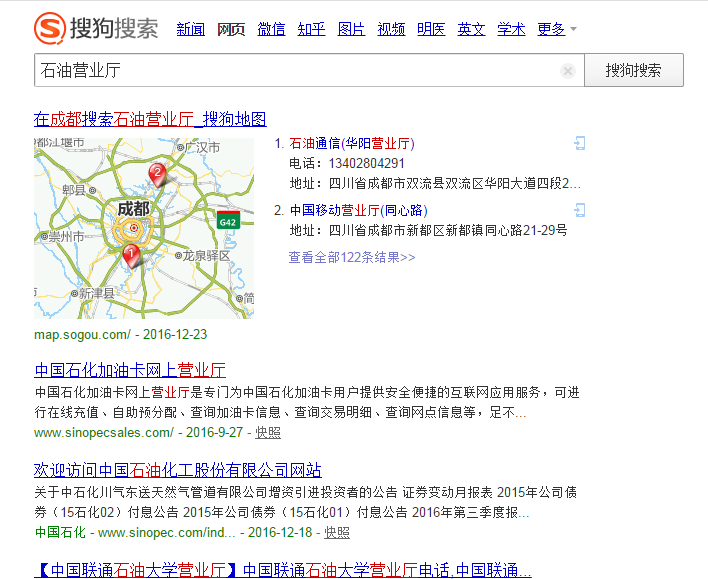Viewport: 708px width, 579px height.
Task: Go to 明医 search tab
Action: click(431, 29)
